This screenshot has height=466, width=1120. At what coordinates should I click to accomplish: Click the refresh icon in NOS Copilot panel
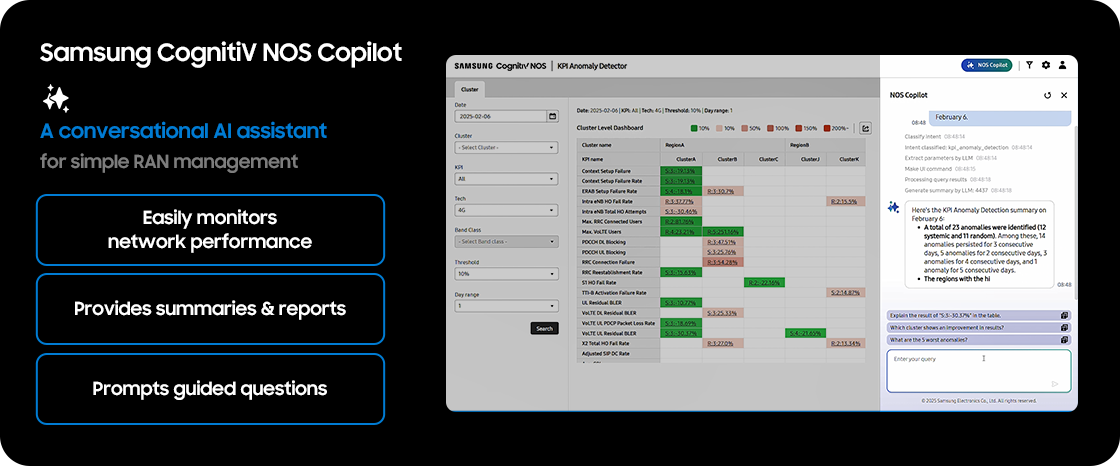tap(1048, 94)
